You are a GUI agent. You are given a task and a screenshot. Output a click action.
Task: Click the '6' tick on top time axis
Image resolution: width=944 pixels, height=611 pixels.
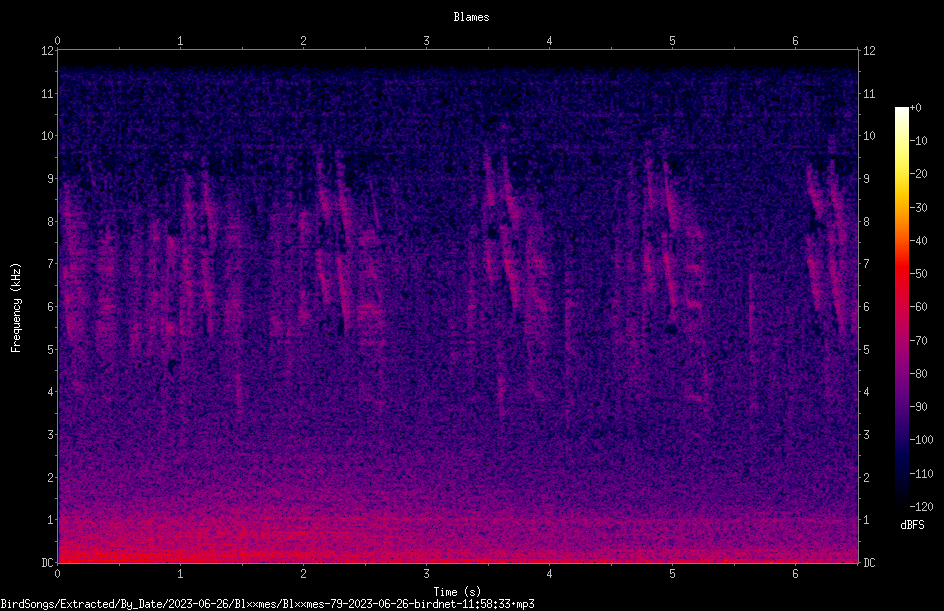pos(795,41)
